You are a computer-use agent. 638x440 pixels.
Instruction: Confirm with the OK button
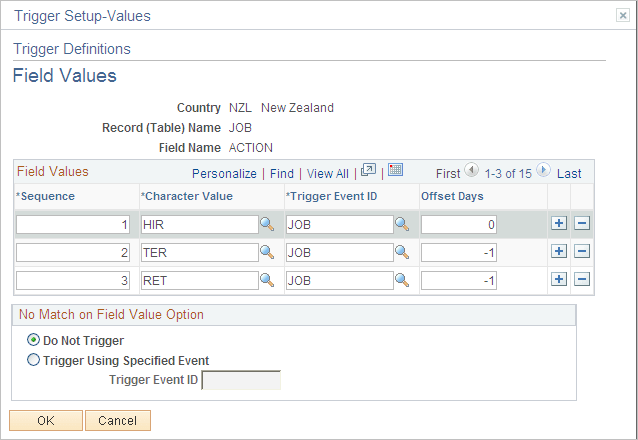point(46,420)
